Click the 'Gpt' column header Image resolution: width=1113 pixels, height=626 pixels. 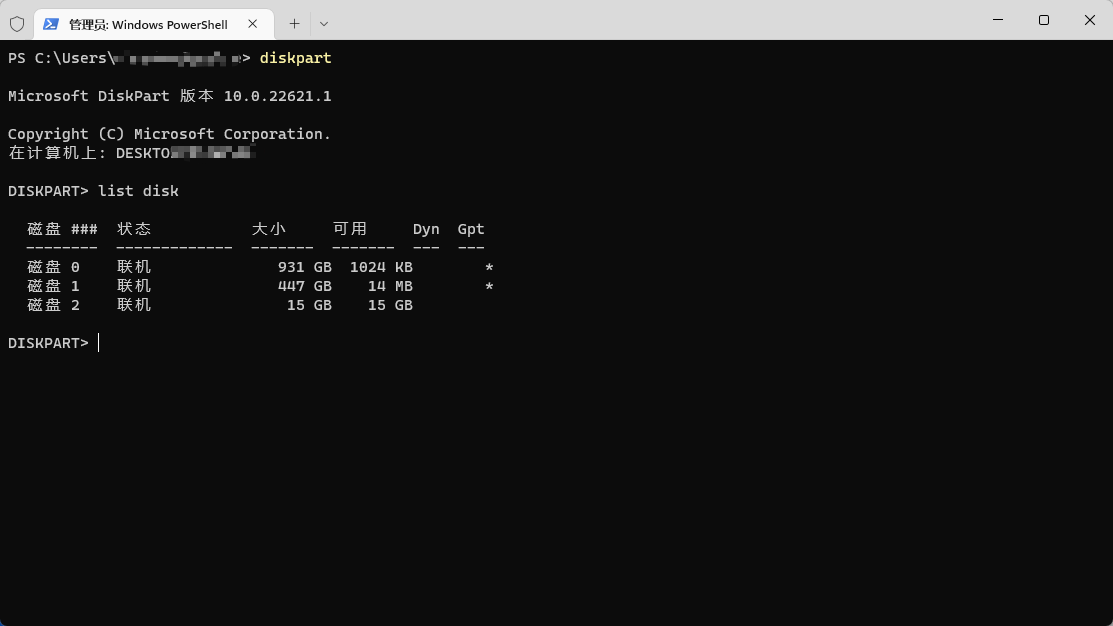click(471, 229)
